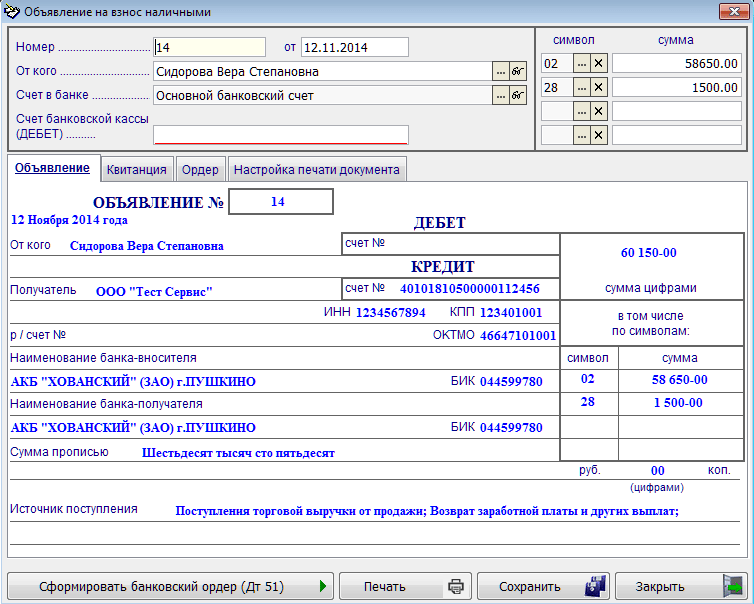Image resolution: width=754 pixels, height=604 pixels.
Task: Click the fourth empty symbol field
Action: (x=557, y=135)
